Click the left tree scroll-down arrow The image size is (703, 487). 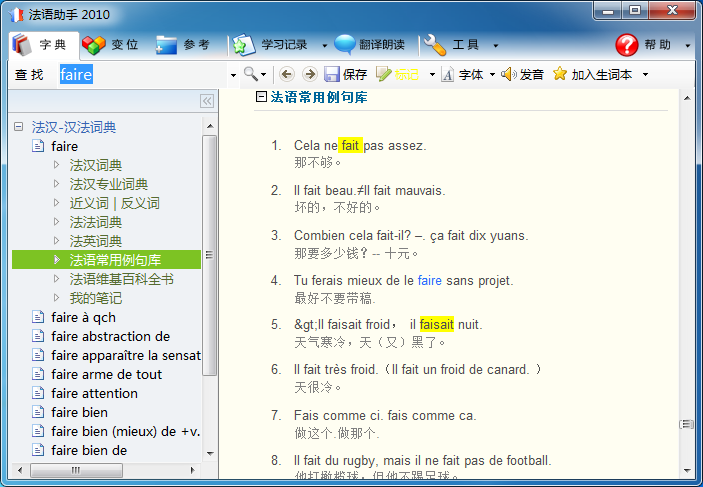[210, 453]
